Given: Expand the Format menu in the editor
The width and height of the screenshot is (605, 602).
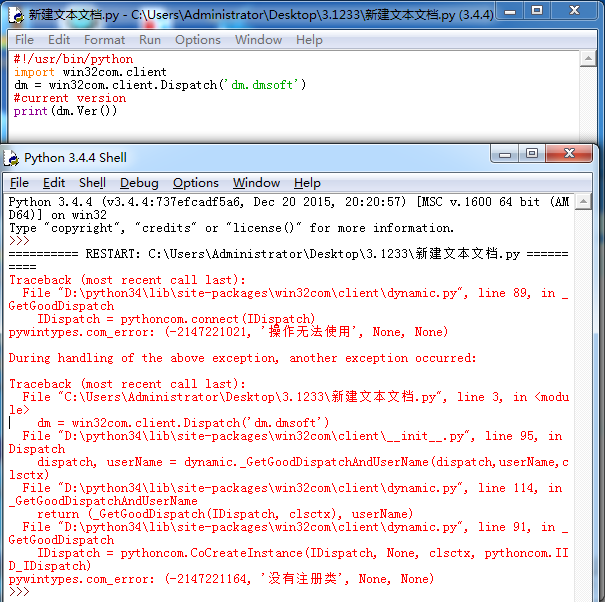Looking at the screenshot, I should click(x=104, y=40).
